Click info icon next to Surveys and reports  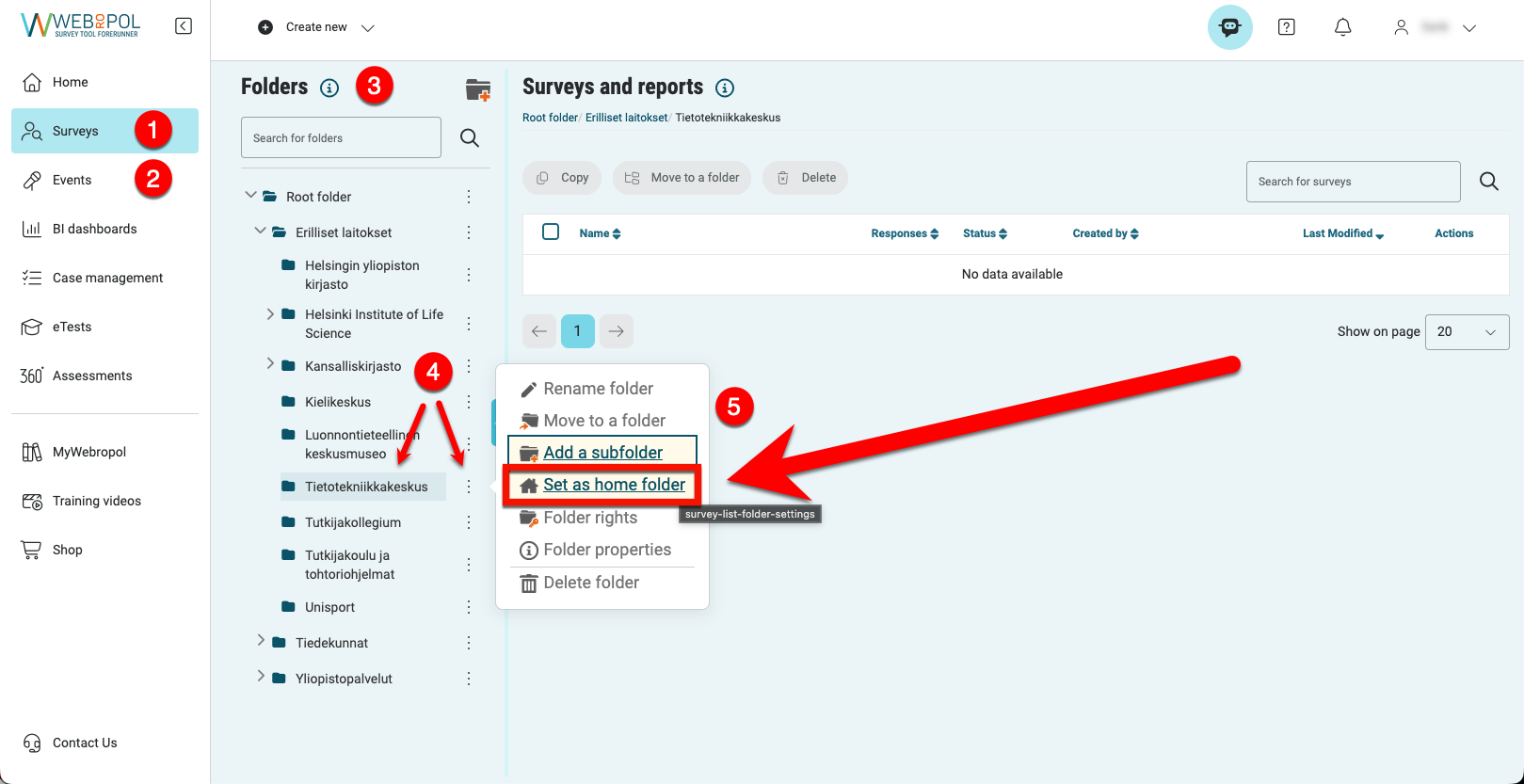tap(724, 88)
